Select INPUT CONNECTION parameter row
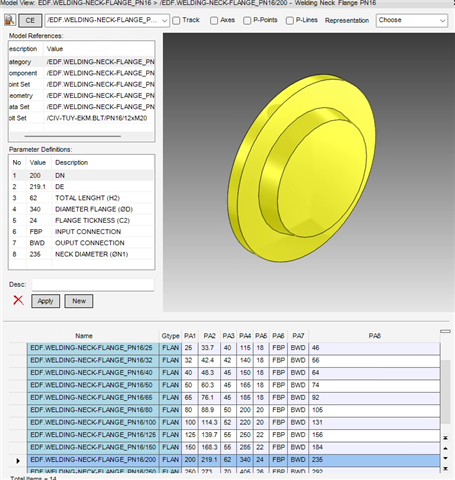Viewport: 455px width, 480px height. coord(82,232)
